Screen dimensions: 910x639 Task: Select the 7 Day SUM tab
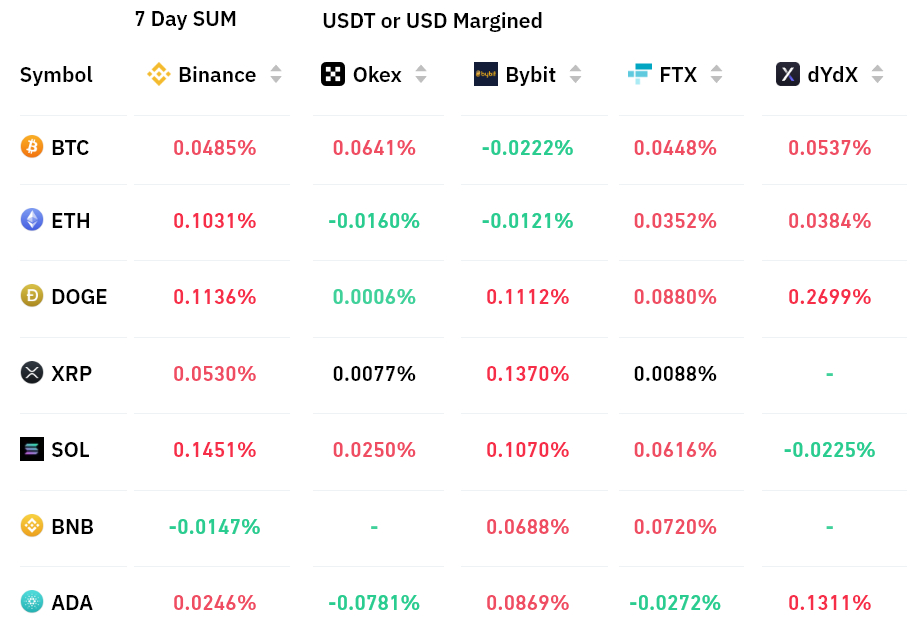[186, 19]
